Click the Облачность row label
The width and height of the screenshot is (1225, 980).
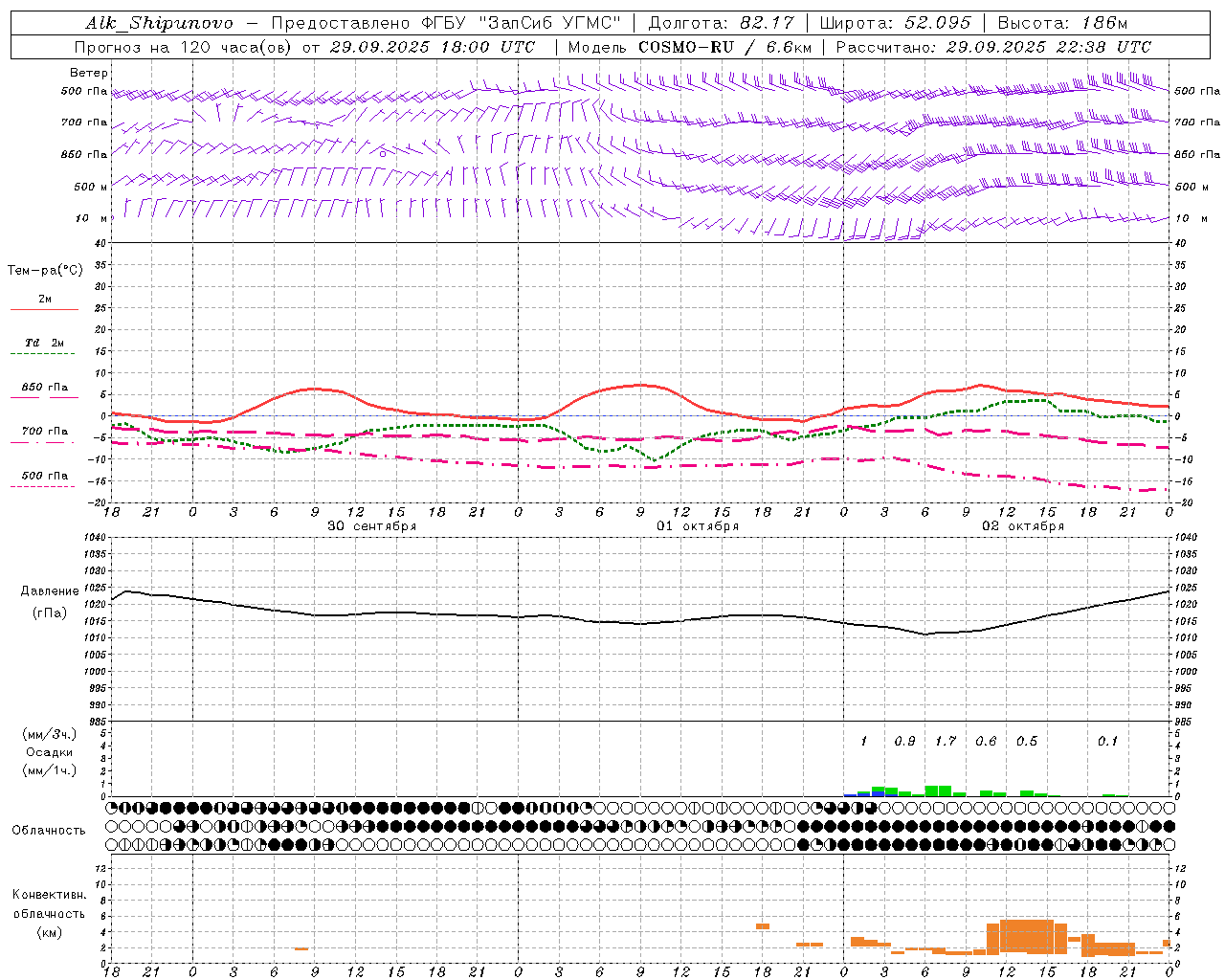click(x=49, y=830)
